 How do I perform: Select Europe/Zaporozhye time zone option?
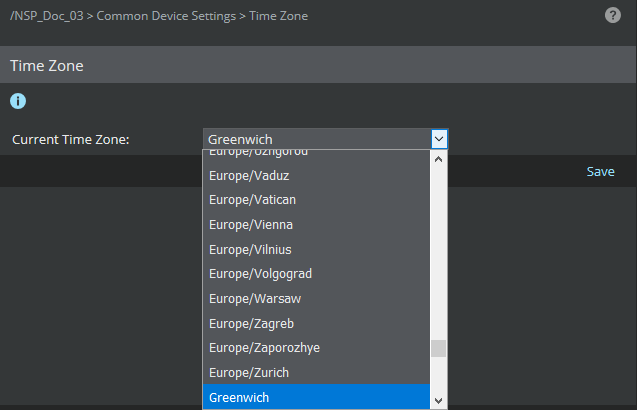coord(316,348)
